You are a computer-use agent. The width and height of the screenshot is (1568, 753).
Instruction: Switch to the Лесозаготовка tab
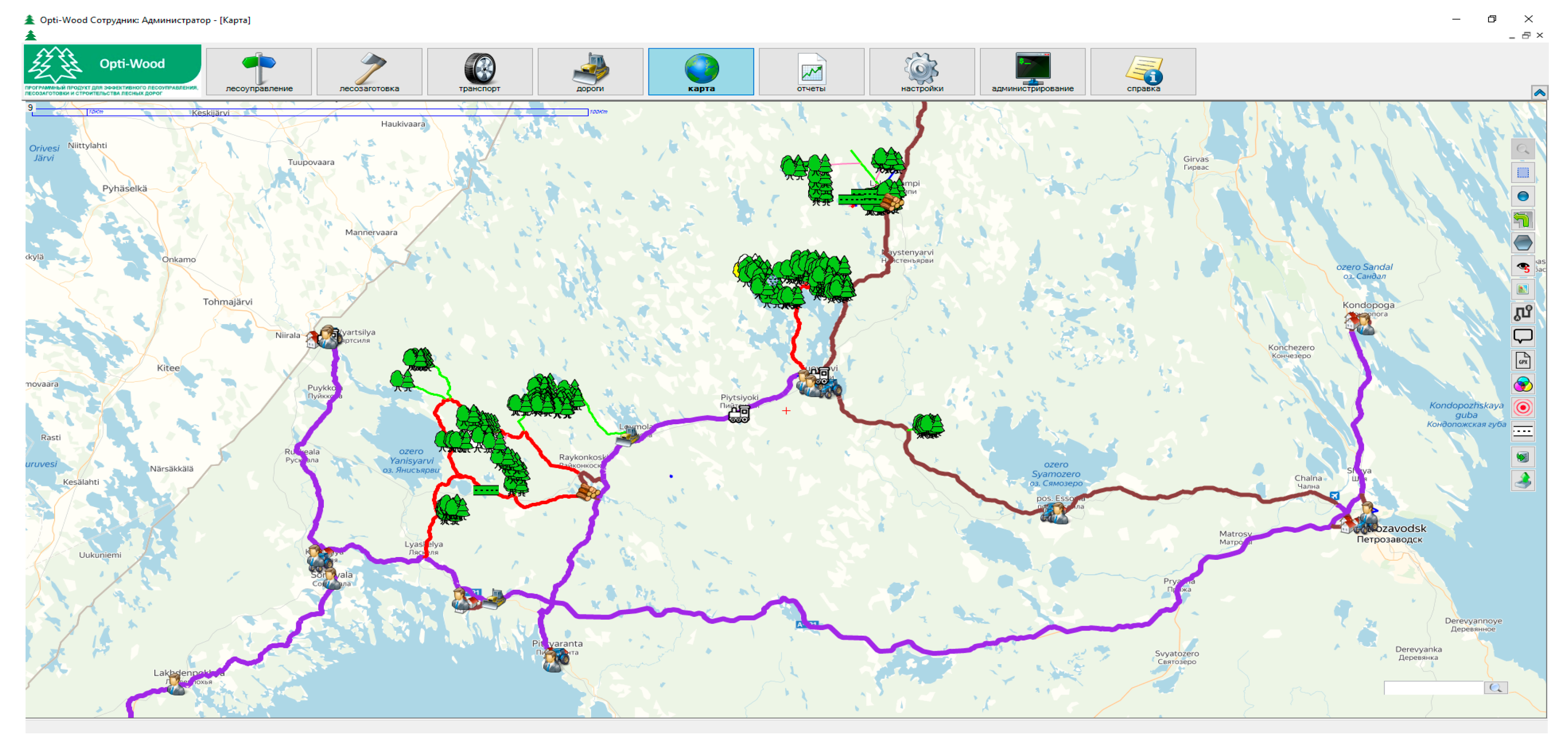[x=369, y=72]
